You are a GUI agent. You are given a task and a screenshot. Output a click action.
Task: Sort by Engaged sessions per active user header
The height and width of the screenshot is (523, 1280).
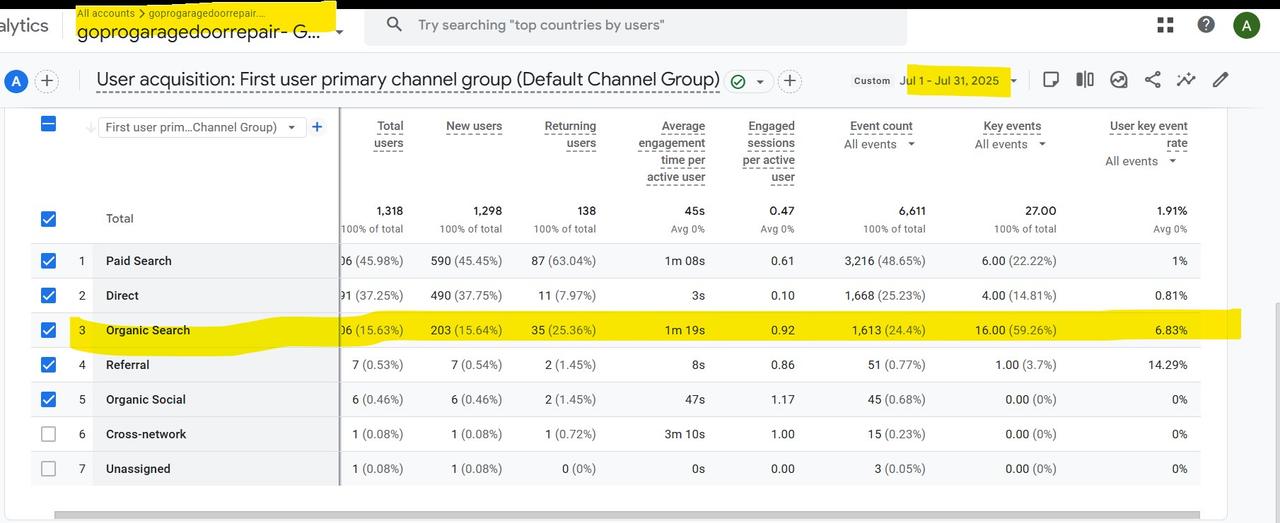[x=769, y=152]
